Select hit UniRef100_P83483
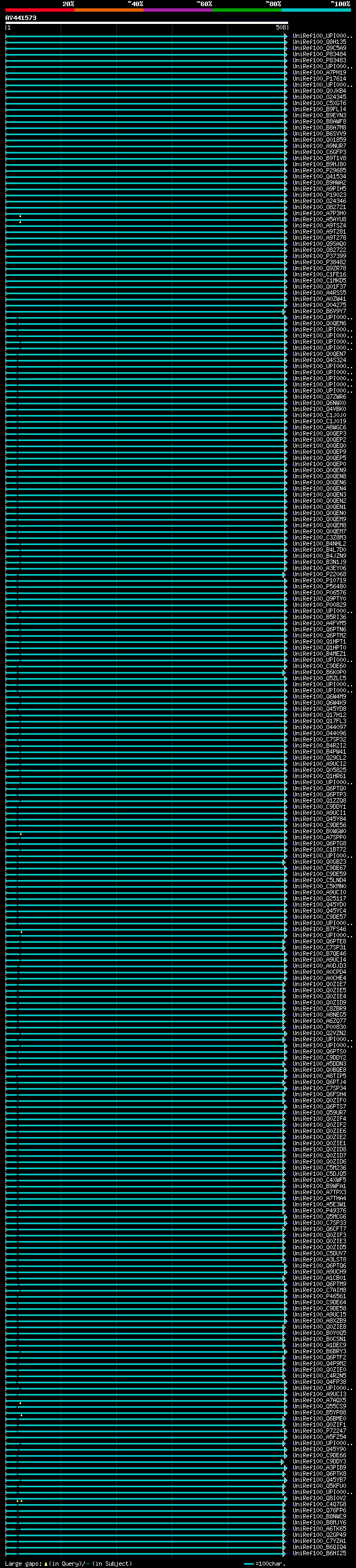Image resolution: width=356 pixels, height=1568 pixels. coord(319,60)
